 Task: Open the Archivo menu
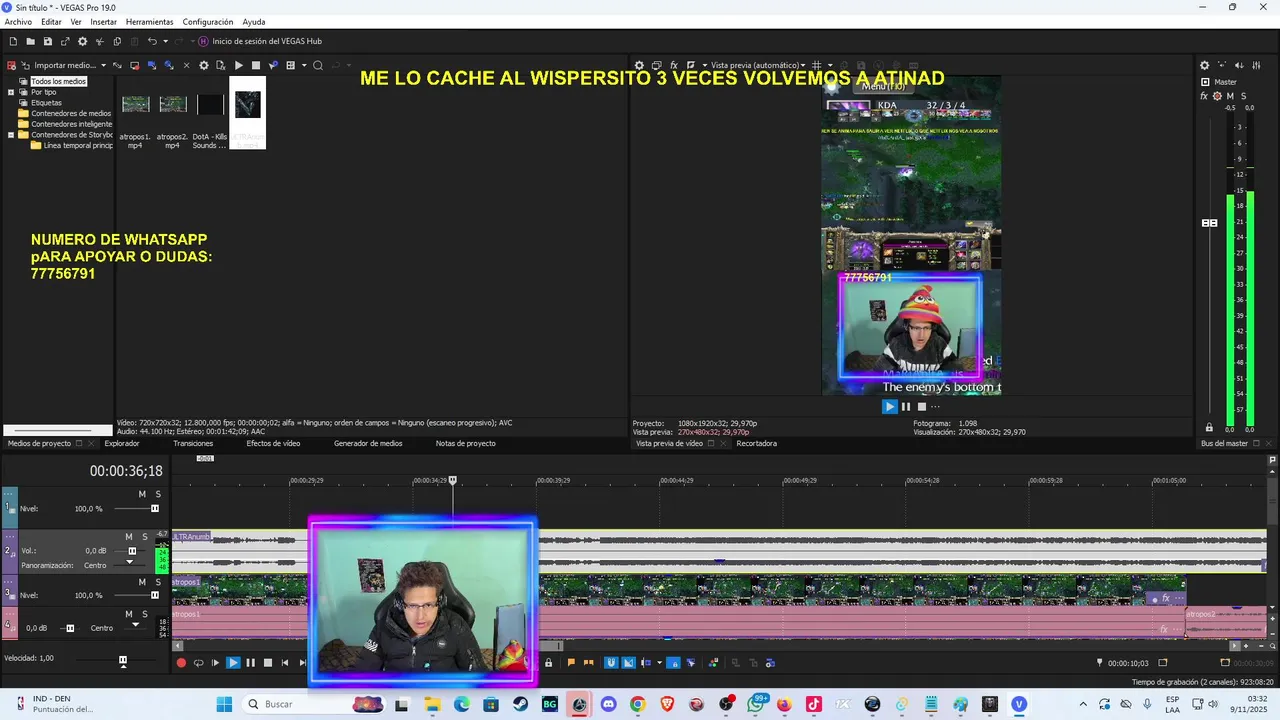point(18,22)
